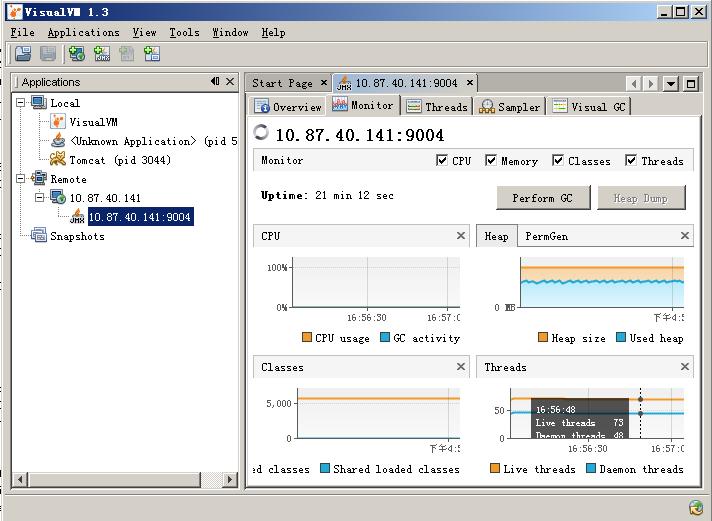The image size is (712, 521).
Task: Switch to the Overview tab
Action: pyautogui.click(x=287, y=107)
